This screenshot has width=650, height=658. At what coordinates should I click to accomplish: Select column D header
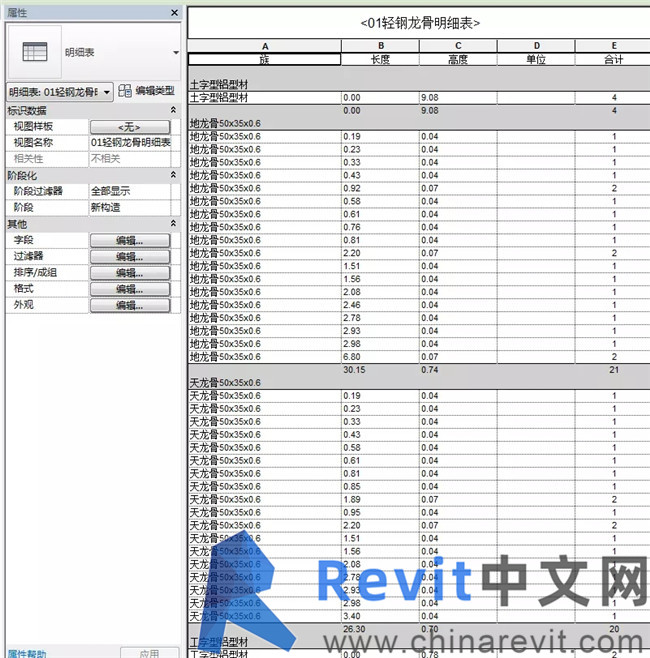536,46
